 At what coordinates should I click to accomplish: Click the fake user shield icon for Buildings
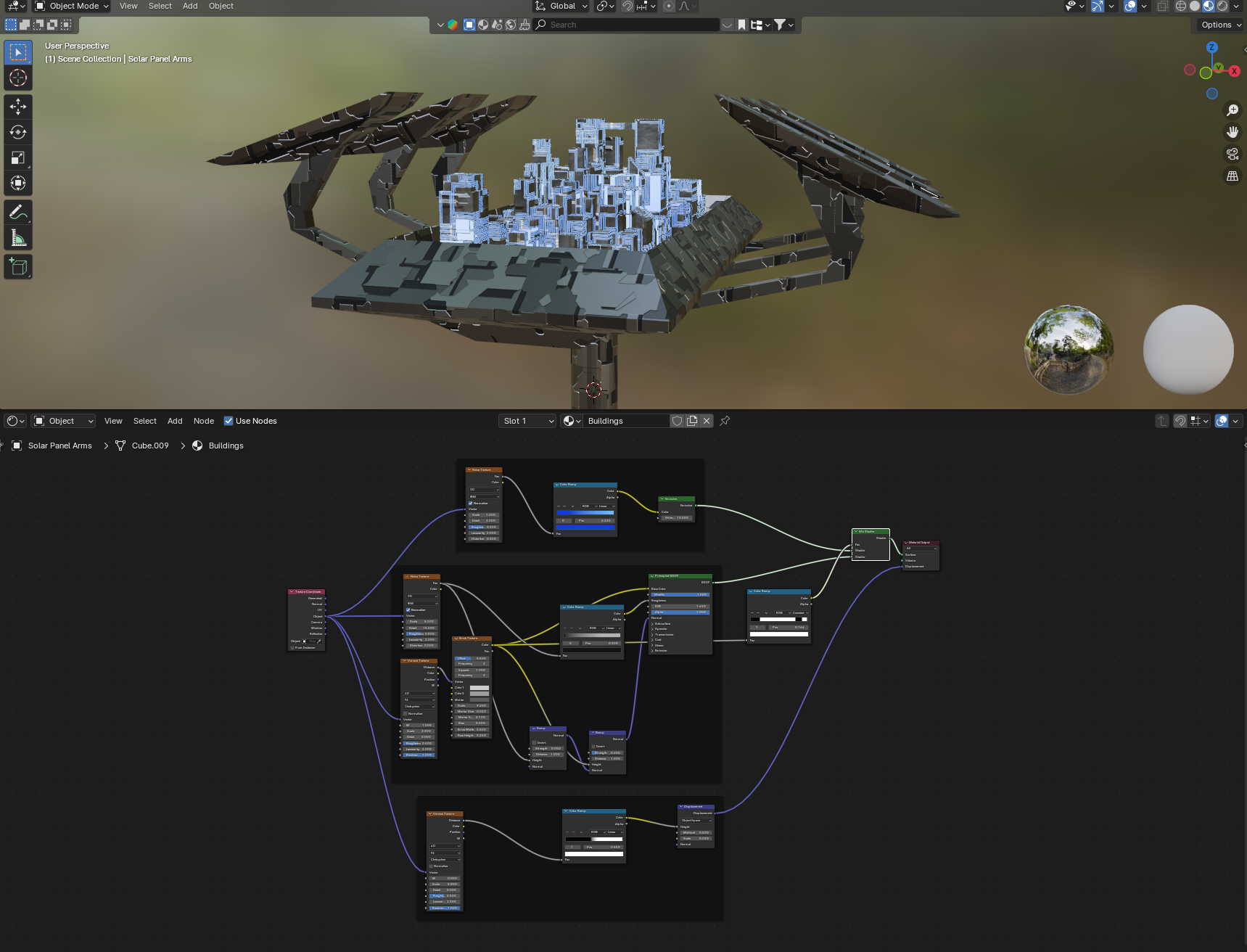tap(677, 421)
